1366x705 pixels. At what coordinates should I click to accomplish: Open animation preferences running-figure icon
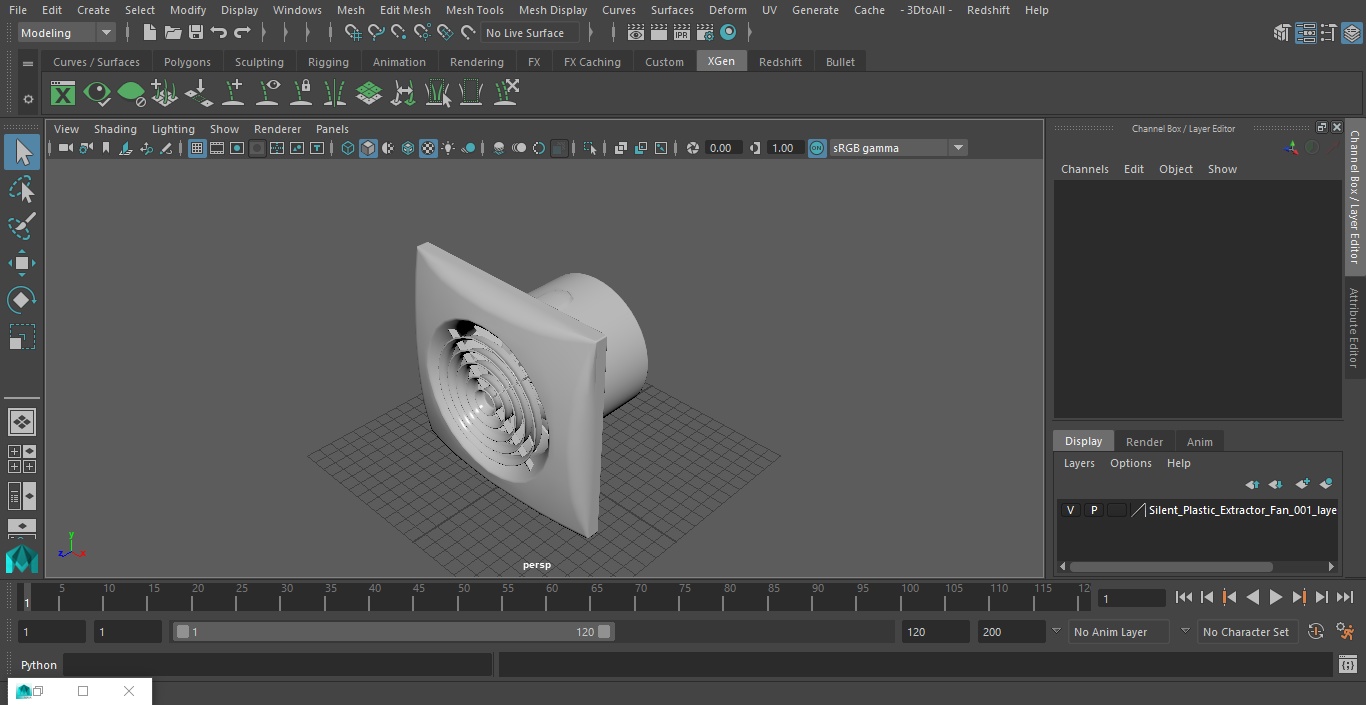coord(1345,632)
